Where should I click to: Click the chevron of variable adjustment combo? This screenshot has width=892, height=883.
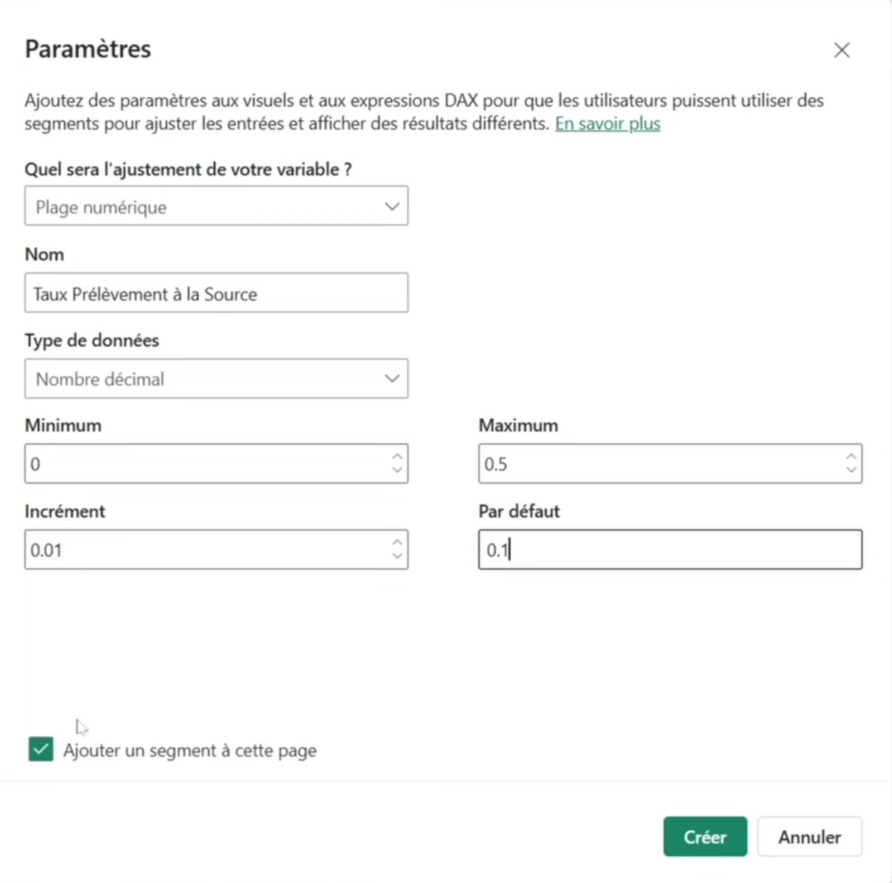391,207
